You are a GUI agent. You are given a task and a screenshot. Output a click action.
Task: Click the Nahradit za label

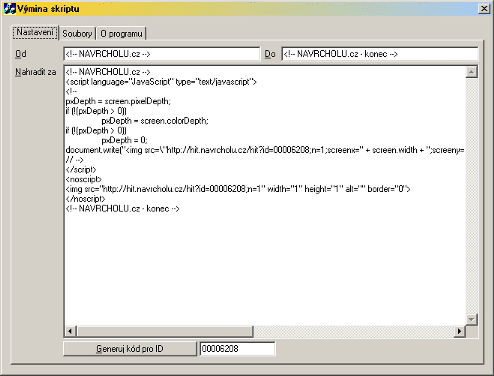point(36,72)
